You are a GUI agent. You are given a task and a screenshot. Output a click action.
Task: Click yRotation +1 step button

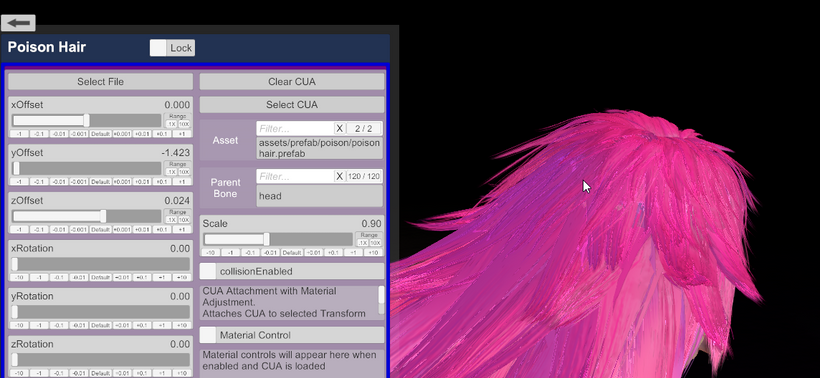(x=162, y=325)
